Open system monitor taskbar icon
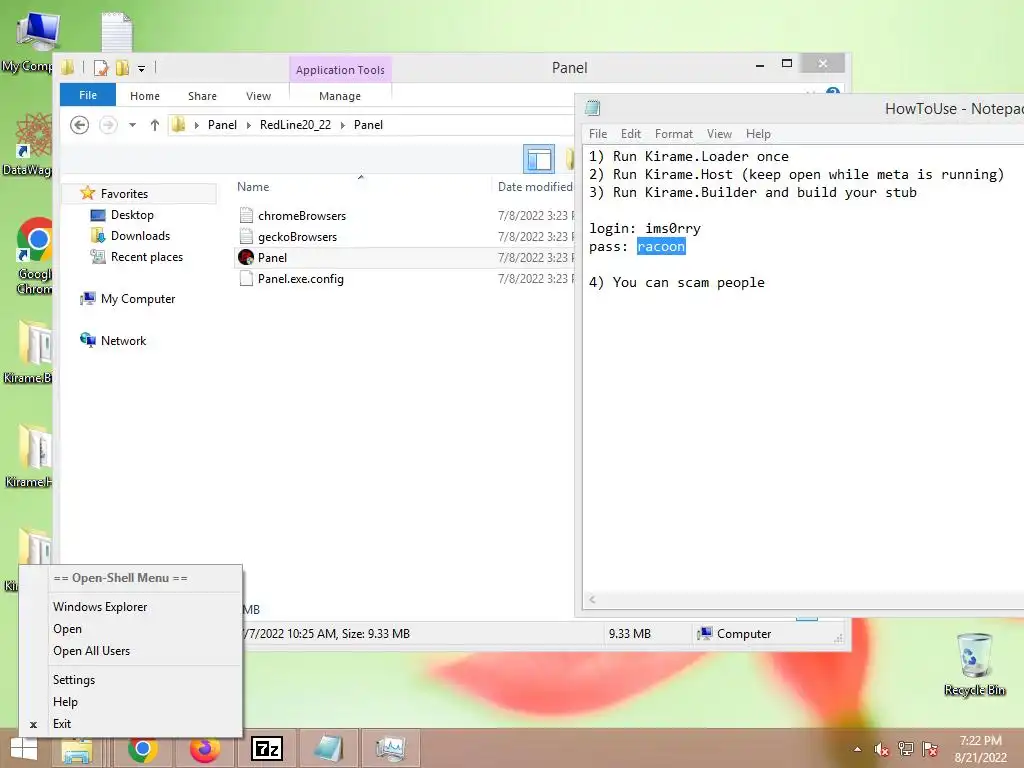Image resolution: width=1024 pixels, height=768 pixels. tap(391, 749)
